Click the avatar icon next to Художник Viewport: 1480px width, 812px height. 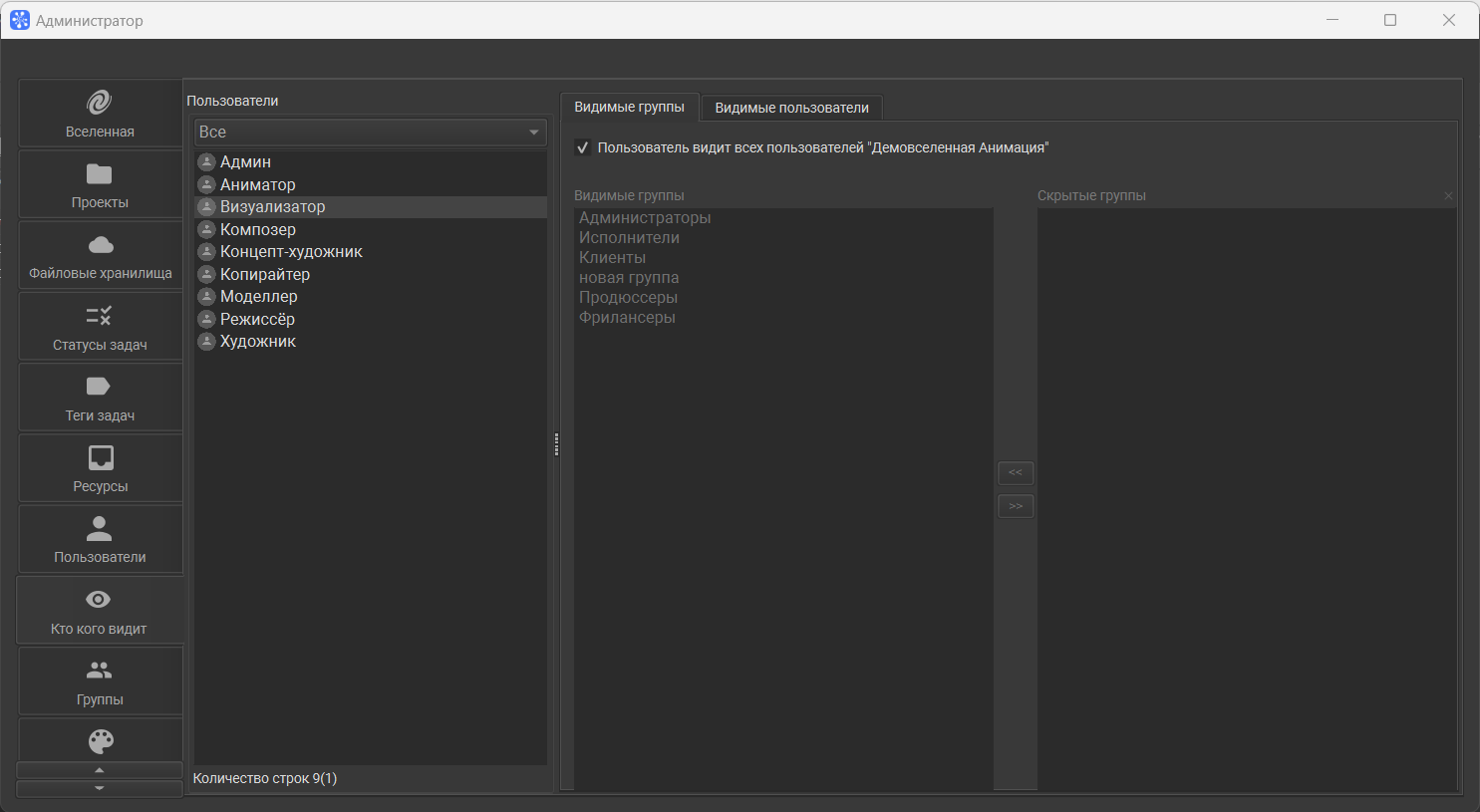207,341
